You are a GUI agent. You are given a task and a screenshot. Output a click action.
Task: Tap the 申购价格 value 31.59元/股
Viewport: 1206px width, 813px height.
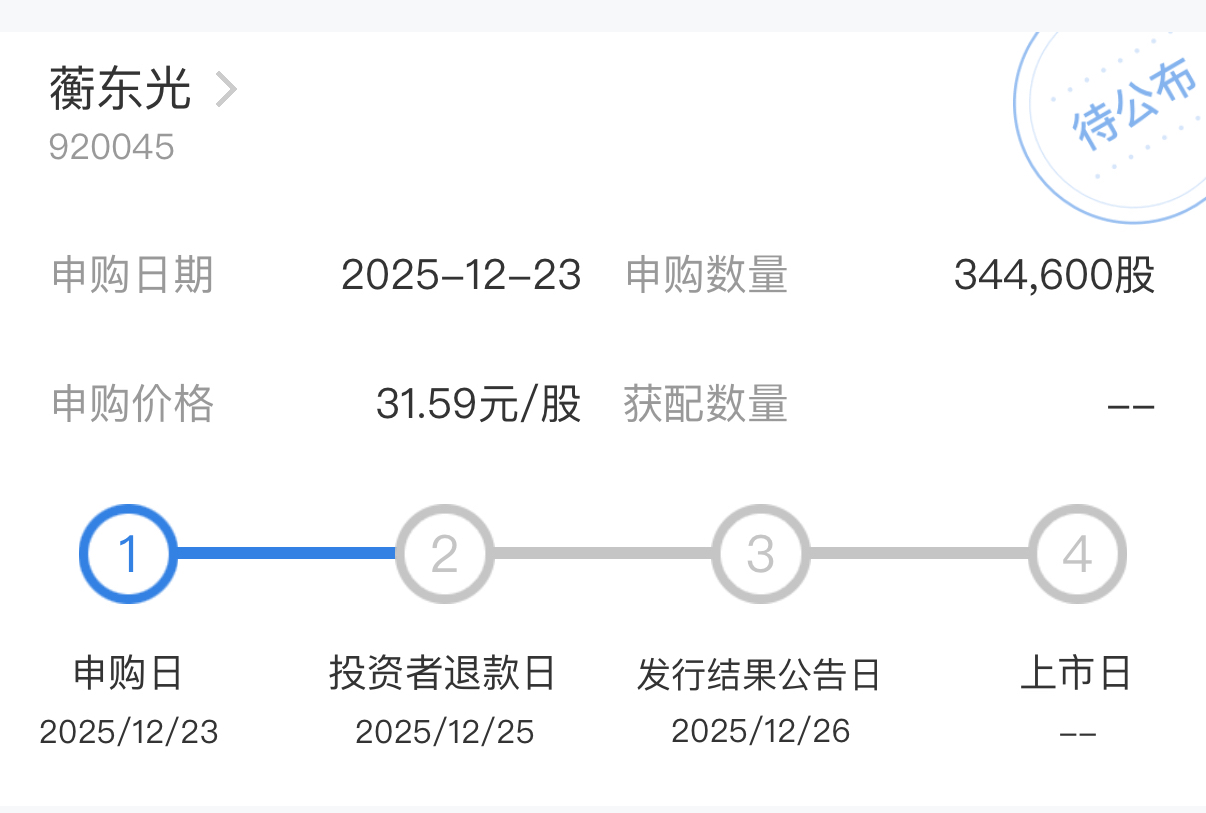(478, 404)
